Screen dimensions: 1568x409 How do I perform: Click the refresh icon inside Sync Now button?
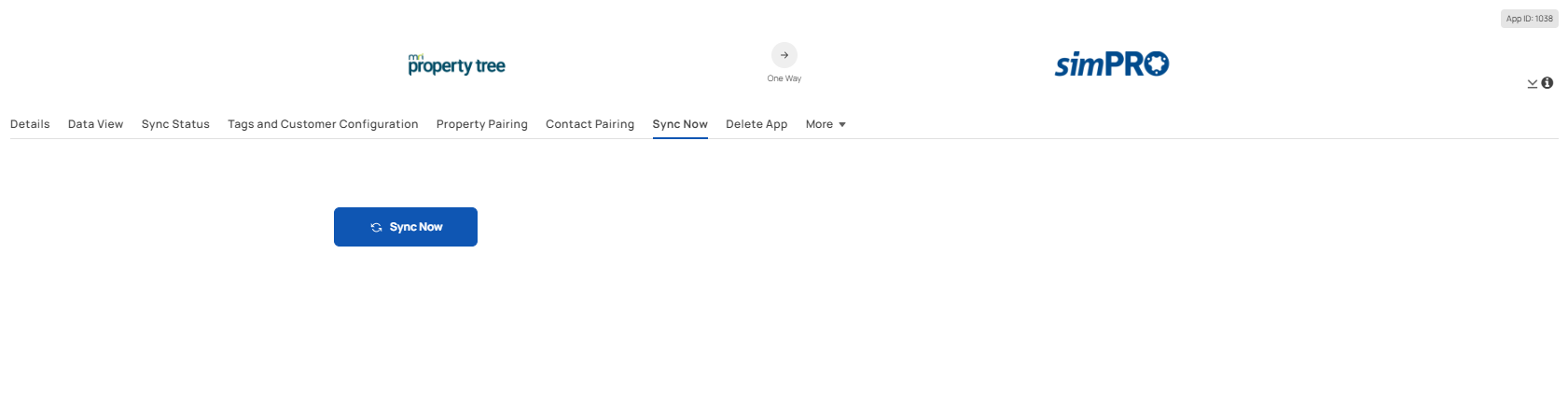point(376,227)
